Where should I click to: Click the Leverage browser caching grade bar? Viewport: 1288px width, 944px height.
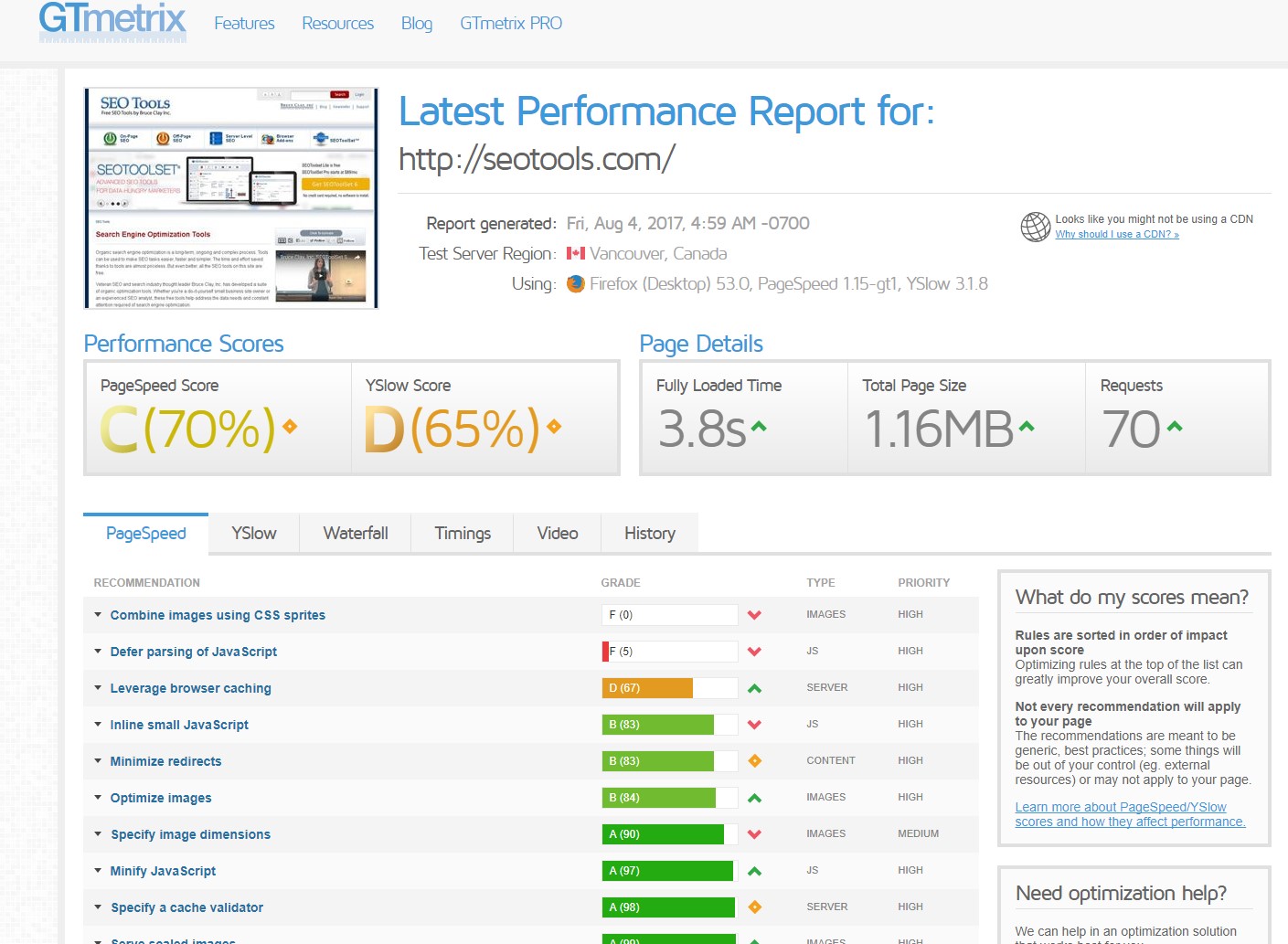669,688
